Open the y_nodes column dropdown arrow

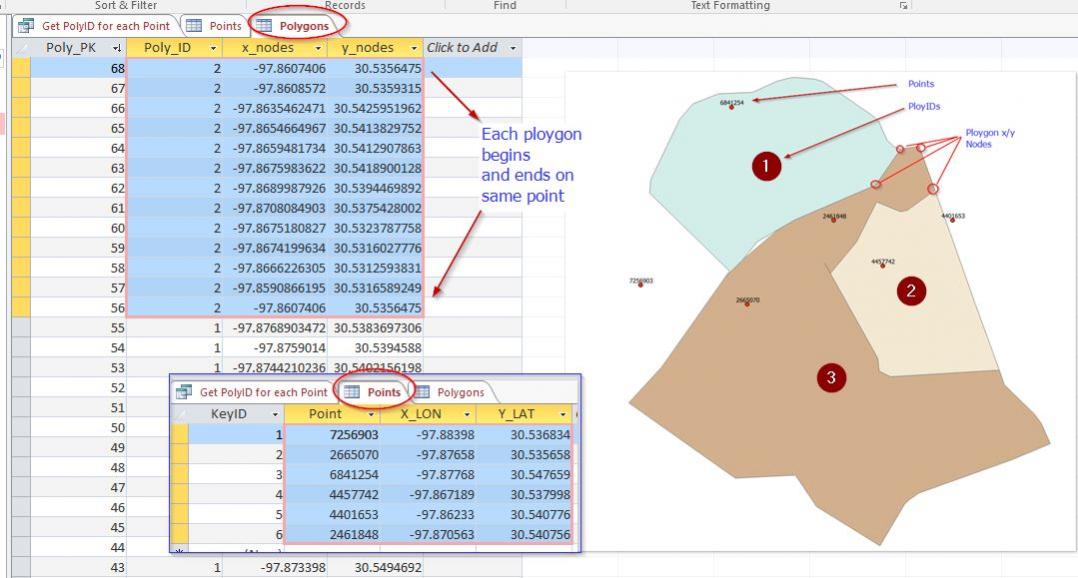(414, 48)
